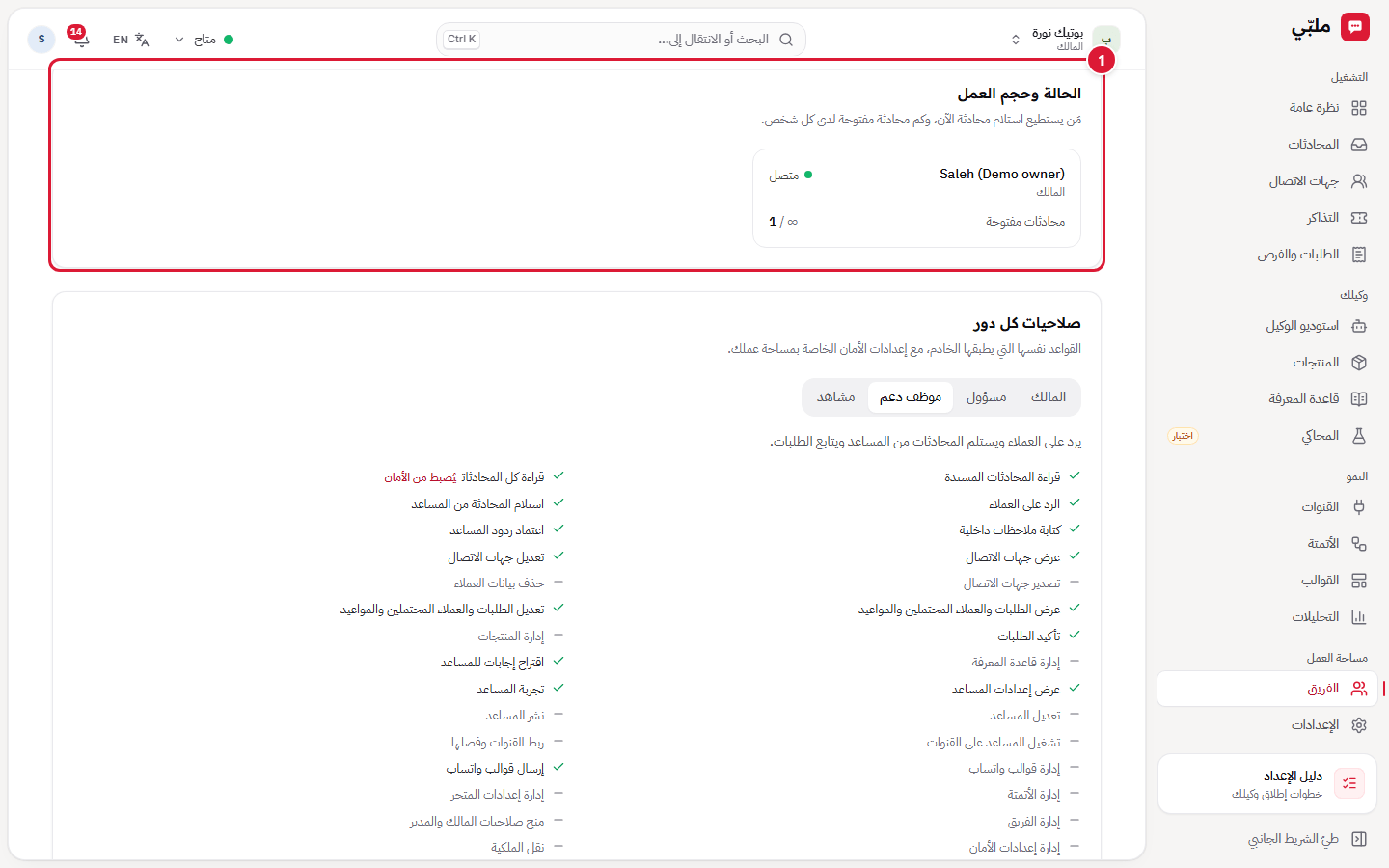This screenshot has height=868, width=1389.
Task: Select the مسؤول role tab
Action: tap(987, 397)
